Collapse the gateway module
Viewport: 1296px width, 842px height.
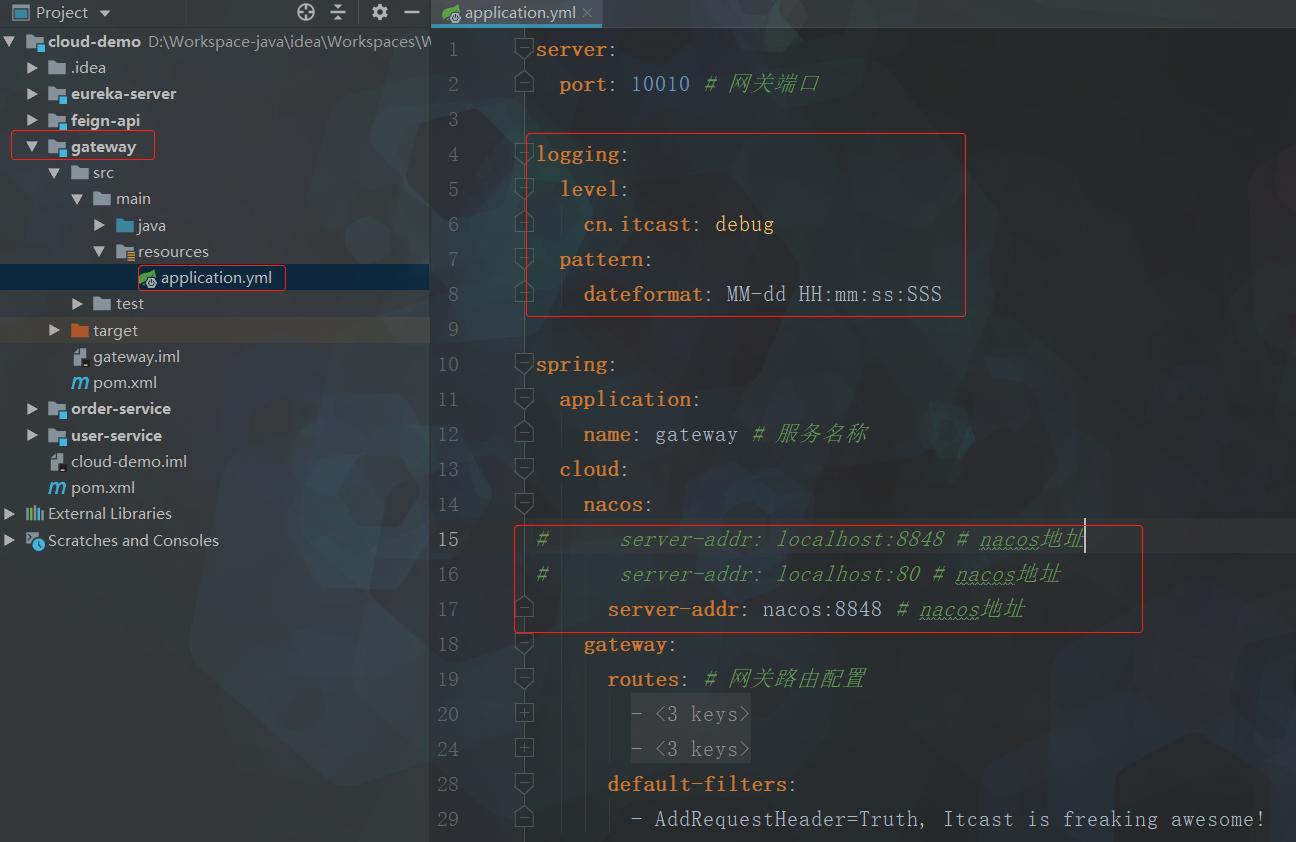coord(32,147)
